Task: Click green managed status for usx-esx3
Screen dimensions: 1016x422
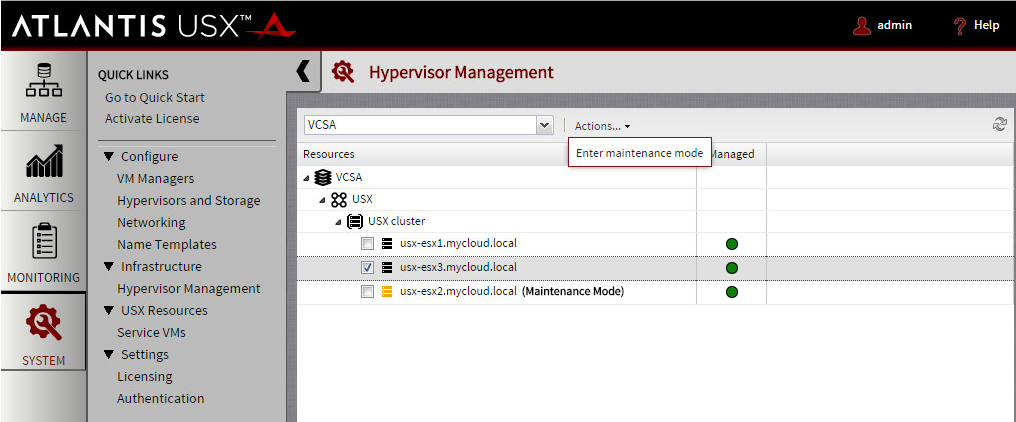Action: click(732, 268)
